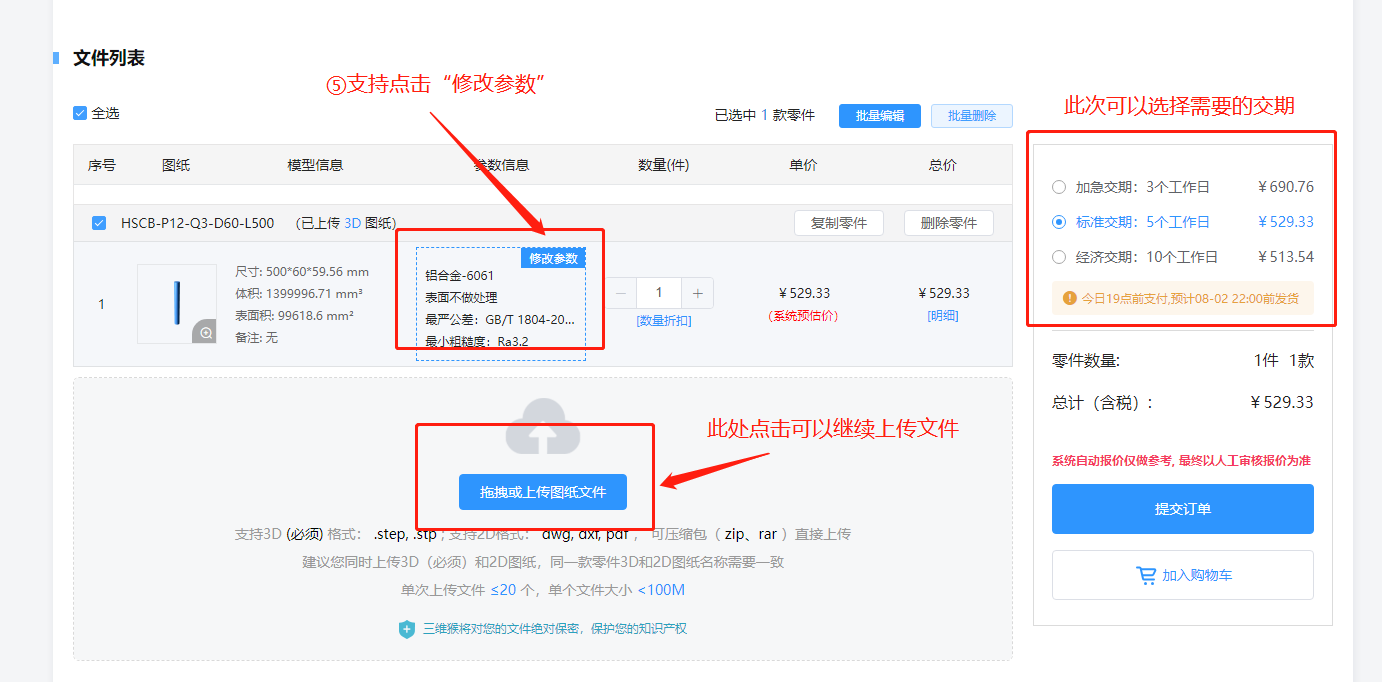1382x682 pixels.
Task: Expand the 明细 price details link
Action: click(x=943, y=316)
